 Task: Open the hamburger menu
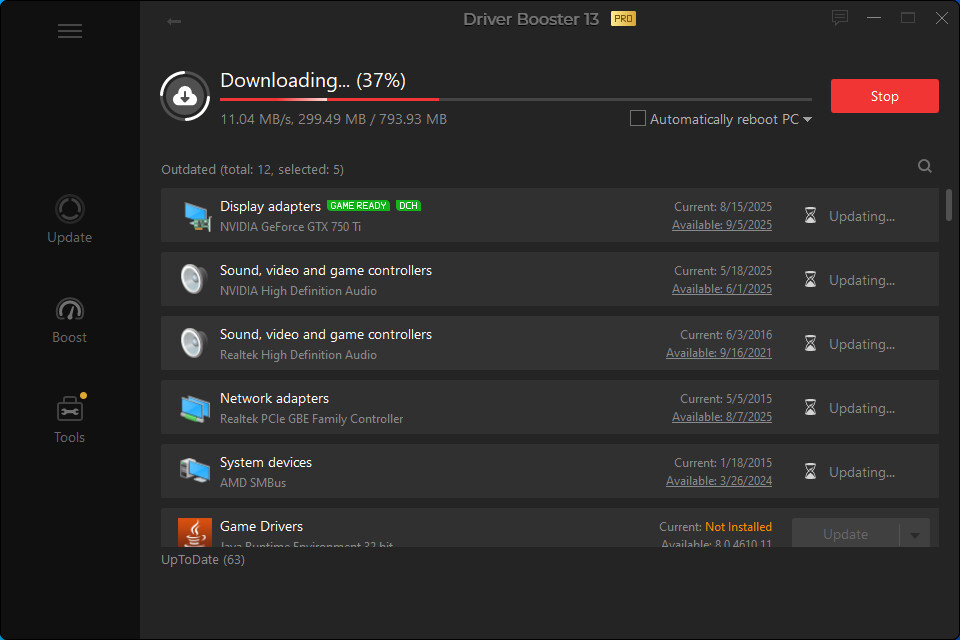click(x=69, y=31)
